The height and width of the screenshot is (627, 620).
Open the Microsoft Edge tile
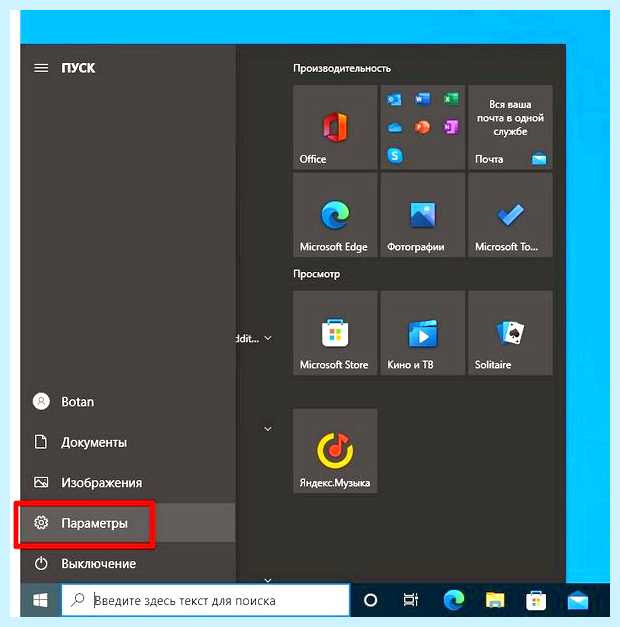pos(335,215)
